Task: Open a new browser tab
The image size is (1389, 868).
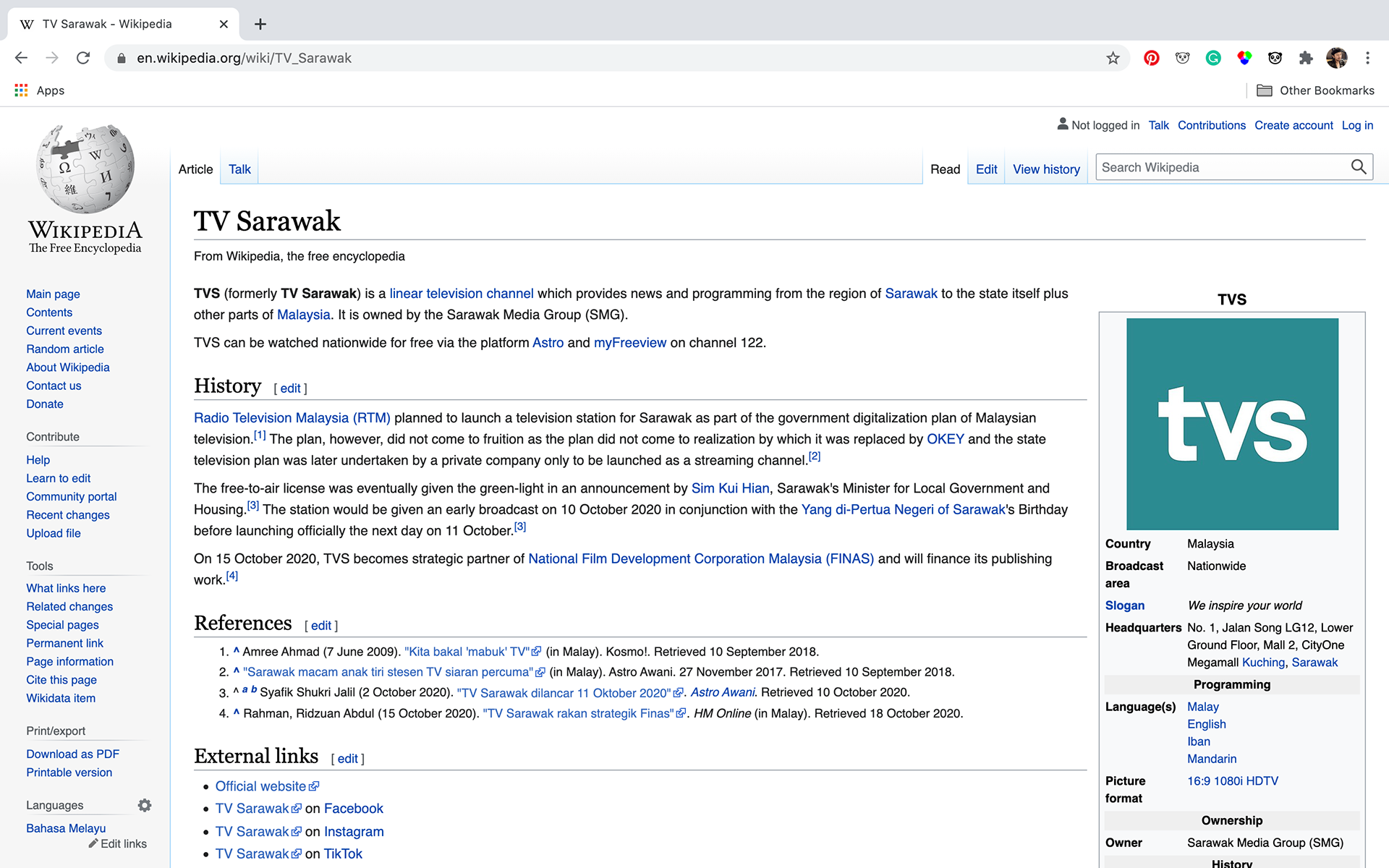Action: [260, 24]
